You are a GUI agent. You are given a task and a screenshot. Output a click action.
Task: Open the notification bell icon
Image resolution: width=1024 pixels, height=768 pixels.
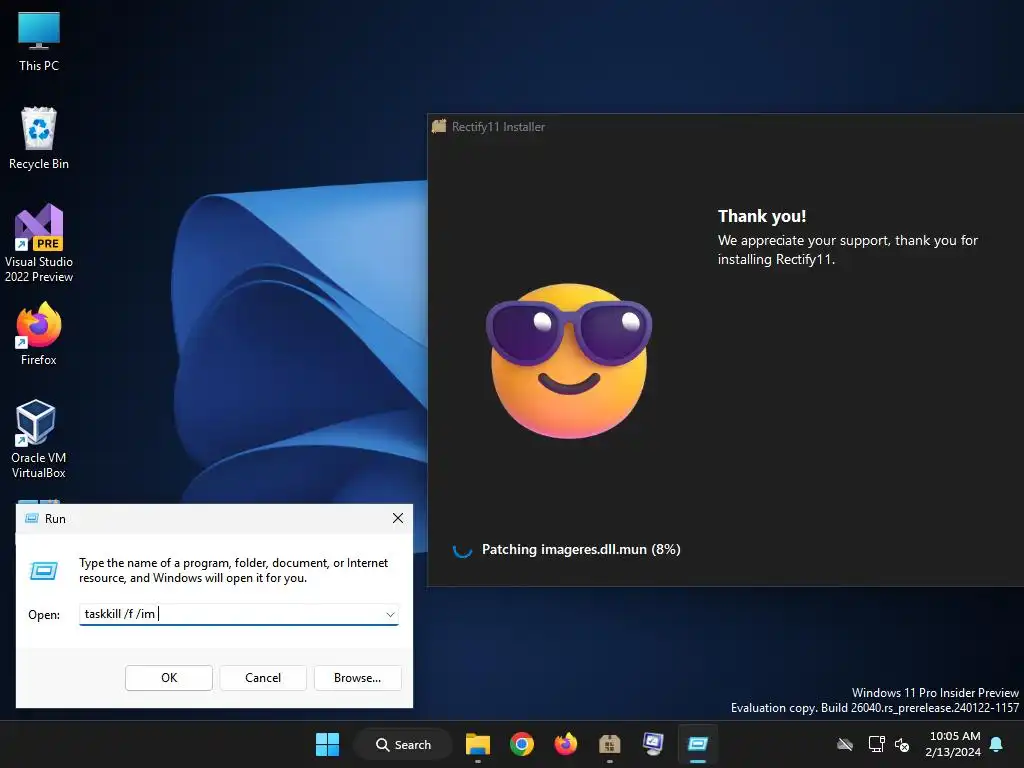point(997,744)
